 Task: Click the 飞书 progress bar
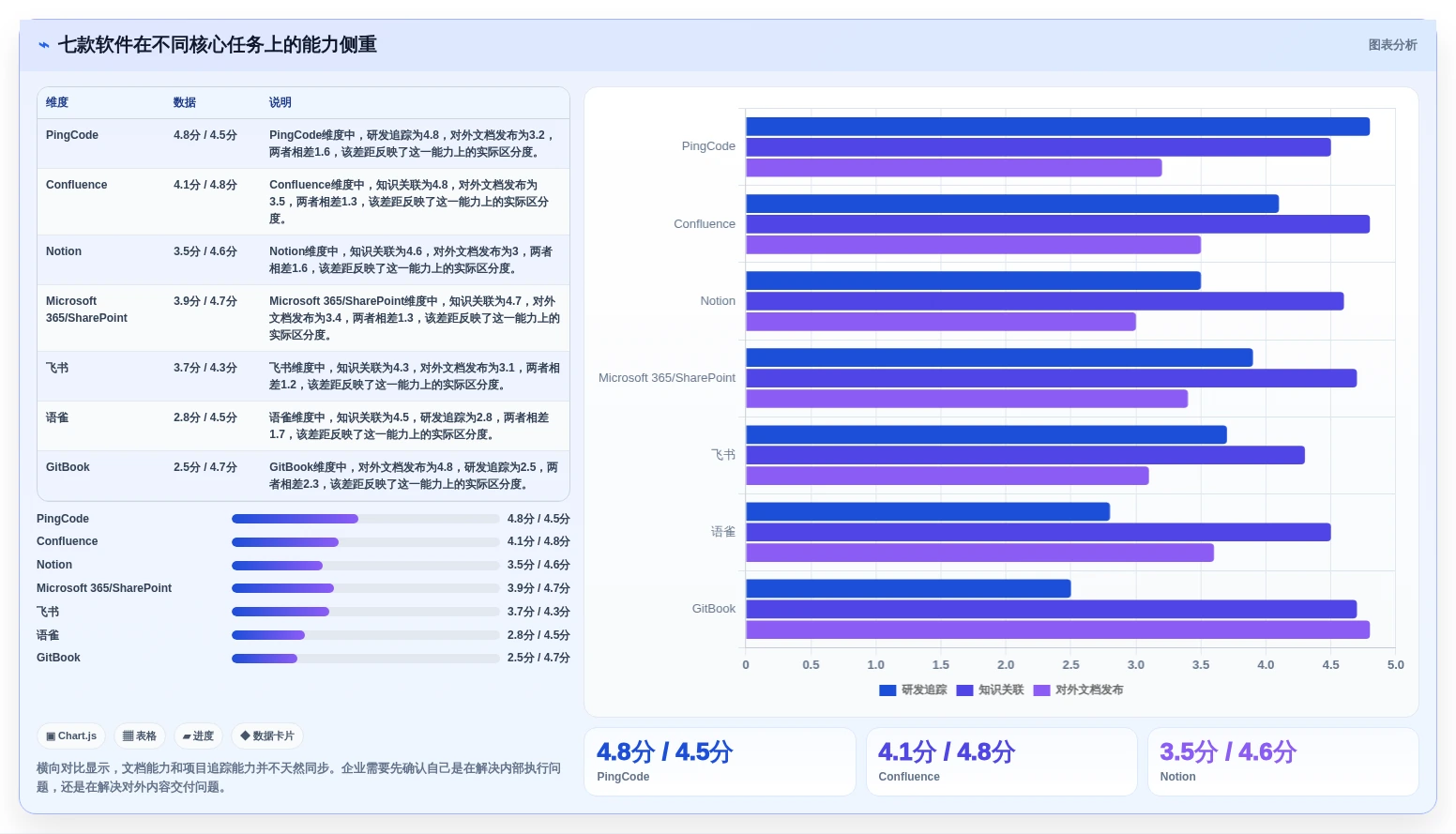pos(365,612)
